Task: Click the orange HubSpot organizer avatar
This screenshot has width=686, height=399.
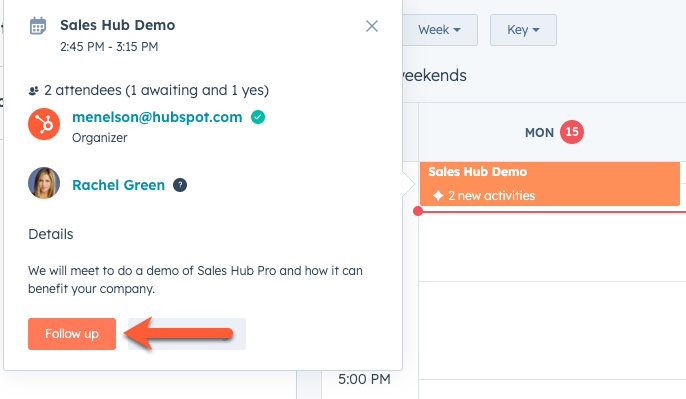Action: click(44, 124)
